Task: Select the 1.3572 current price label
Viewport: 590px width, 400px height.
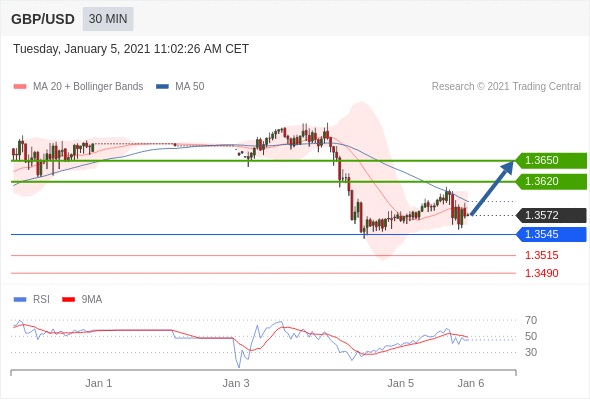Action: coord(551,215)
